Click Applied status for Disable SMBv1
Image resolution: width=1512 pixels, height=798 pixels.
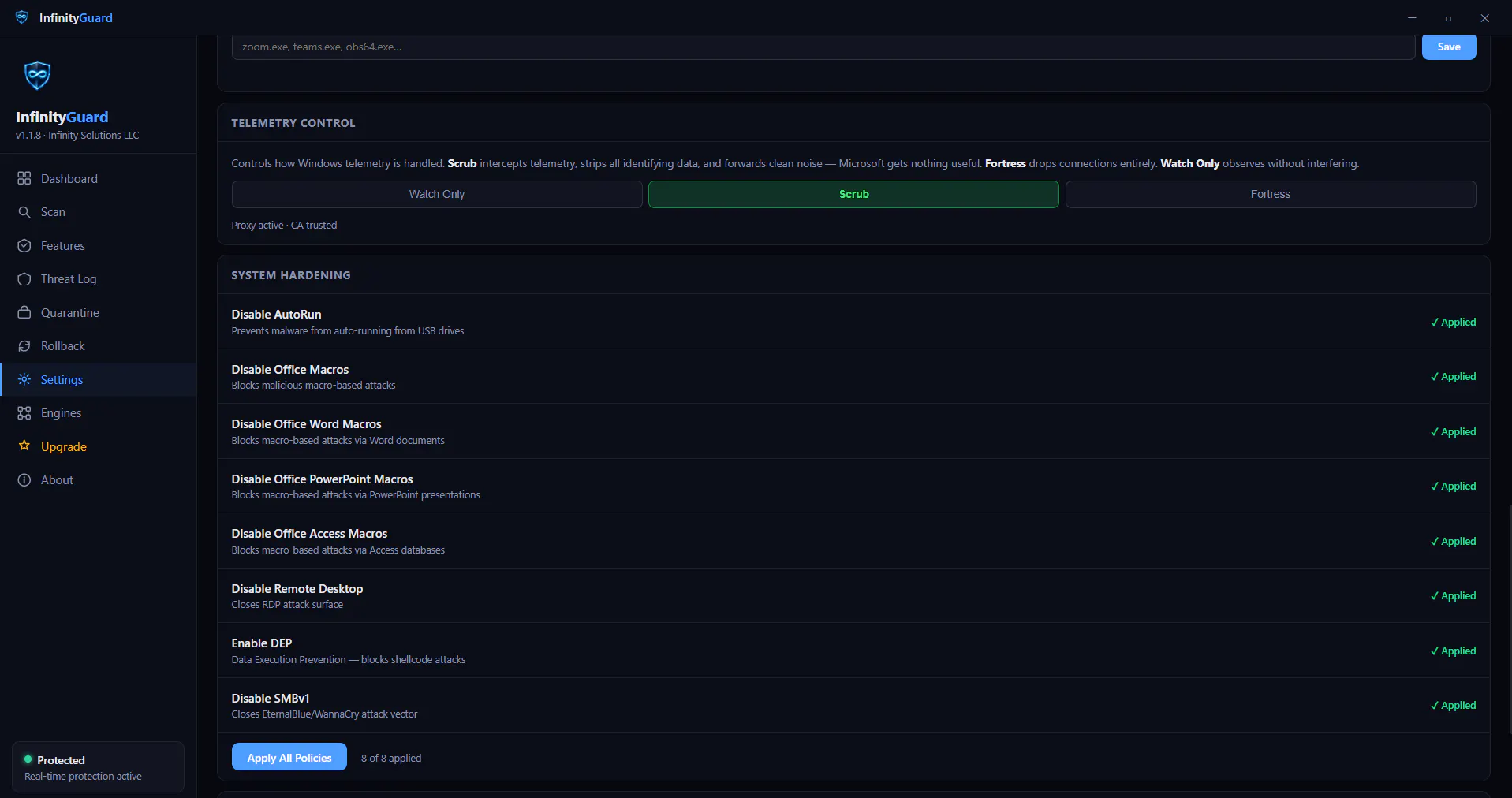point(1453,705)
